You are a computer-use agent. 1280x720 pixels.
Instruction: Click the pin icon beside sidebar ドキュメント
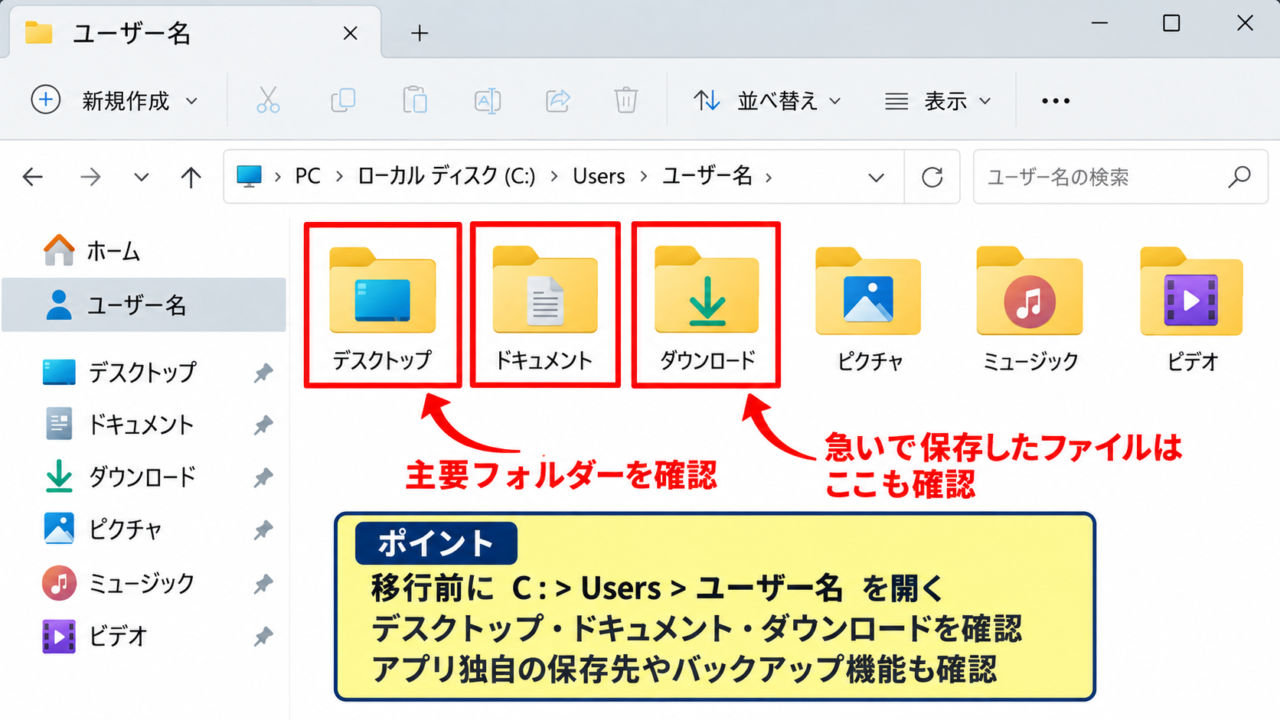point(263,425)
